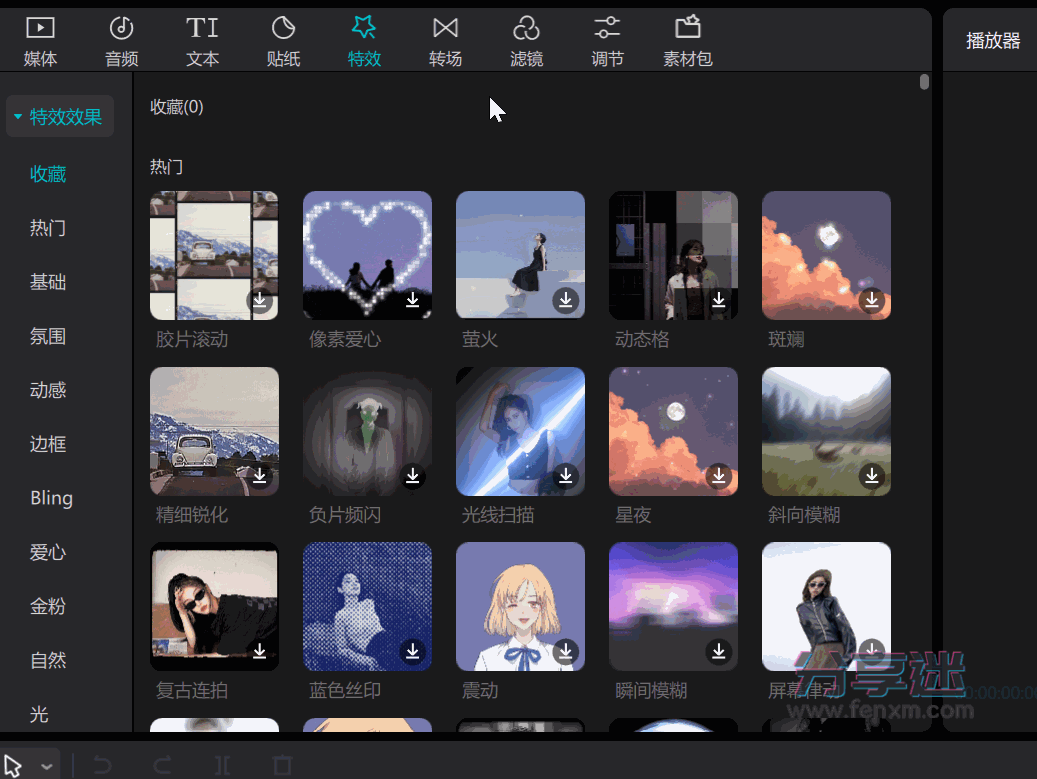Open the 调节 adjustment panel
The height and width of the screenshot is (779, 1037).
coord(607,40)
